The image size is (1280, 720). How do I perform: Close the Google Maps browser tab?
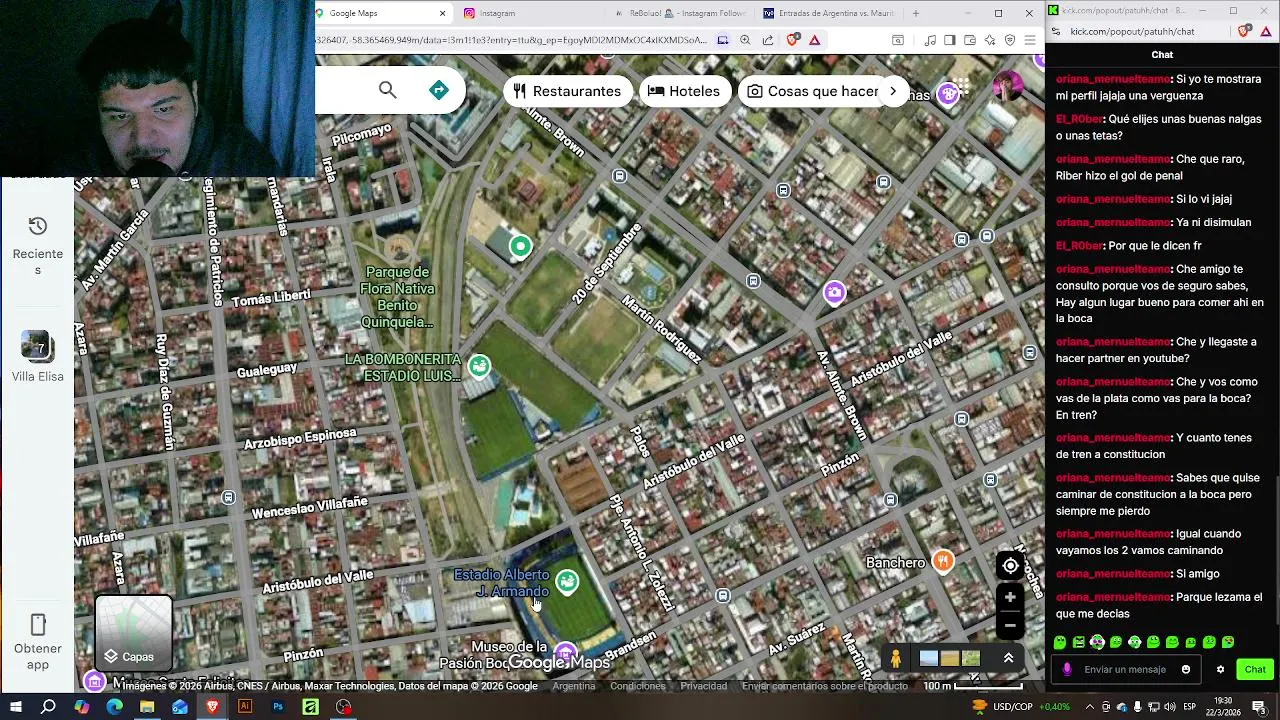pyautogui.click(x=442, y=13)
